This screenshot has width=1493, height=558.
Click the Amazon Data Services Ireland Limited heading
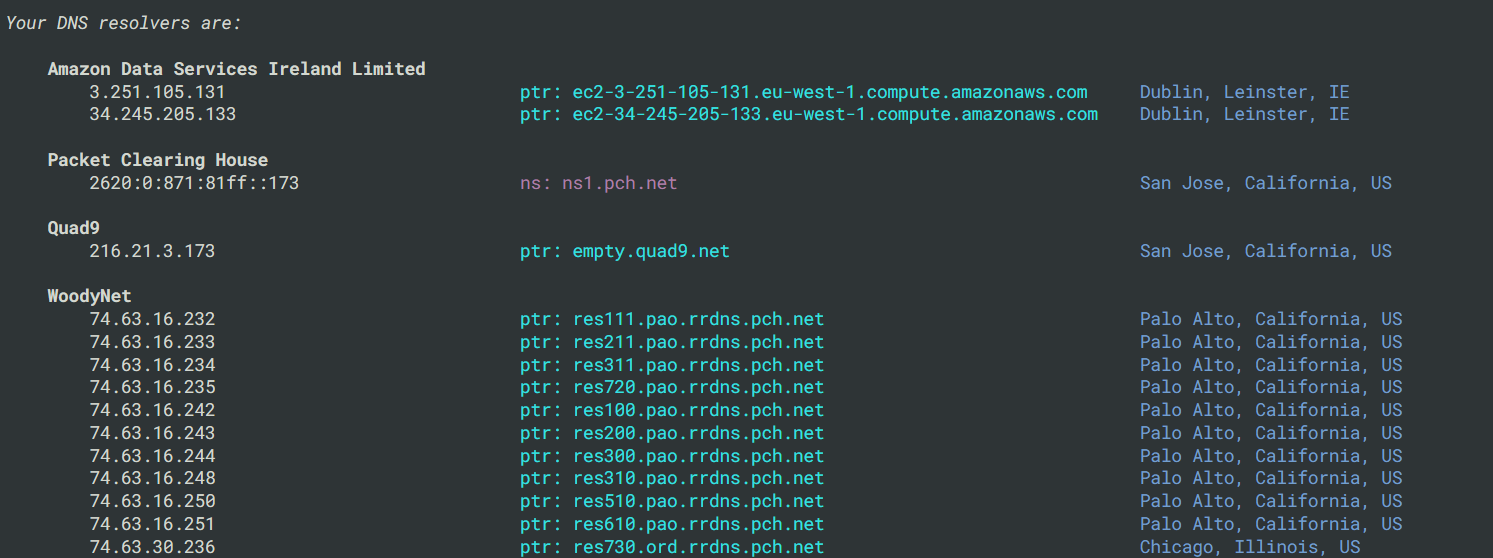point(236,69)
